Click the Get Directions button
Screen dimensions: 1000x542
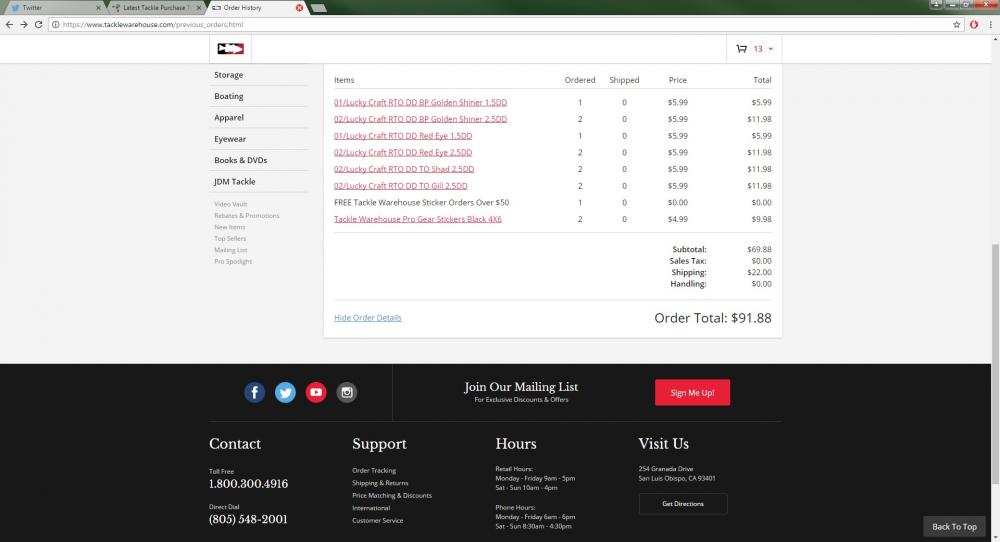pyautogui.click(x=683, y=504)
